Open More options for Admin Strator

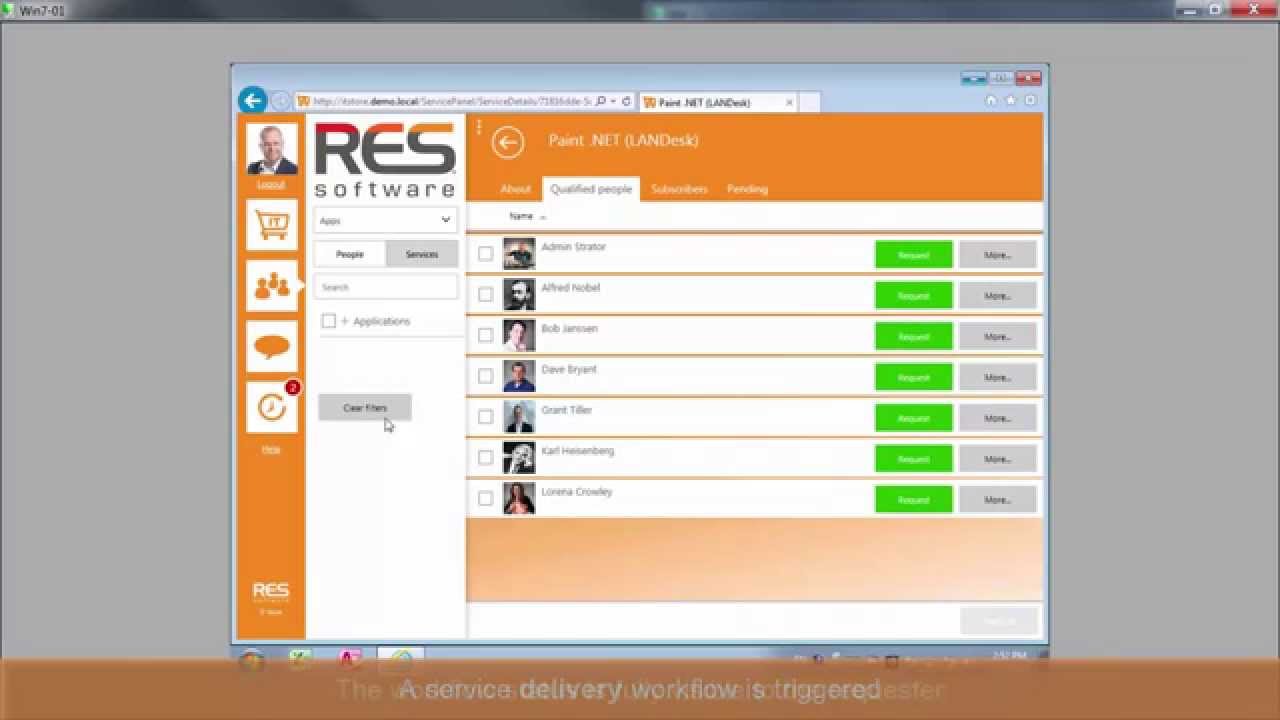[x=997, y=255]
